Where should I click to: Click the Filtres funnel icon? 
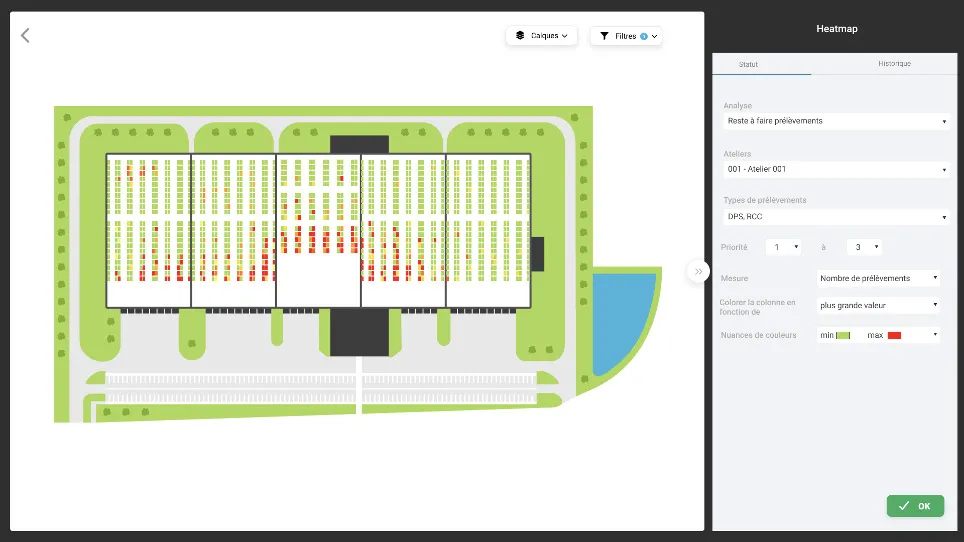coord(604,36)
